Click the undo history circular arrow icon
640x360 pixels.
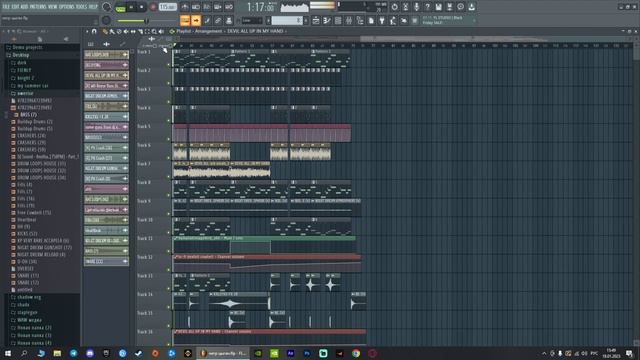(x=394, y=7)
